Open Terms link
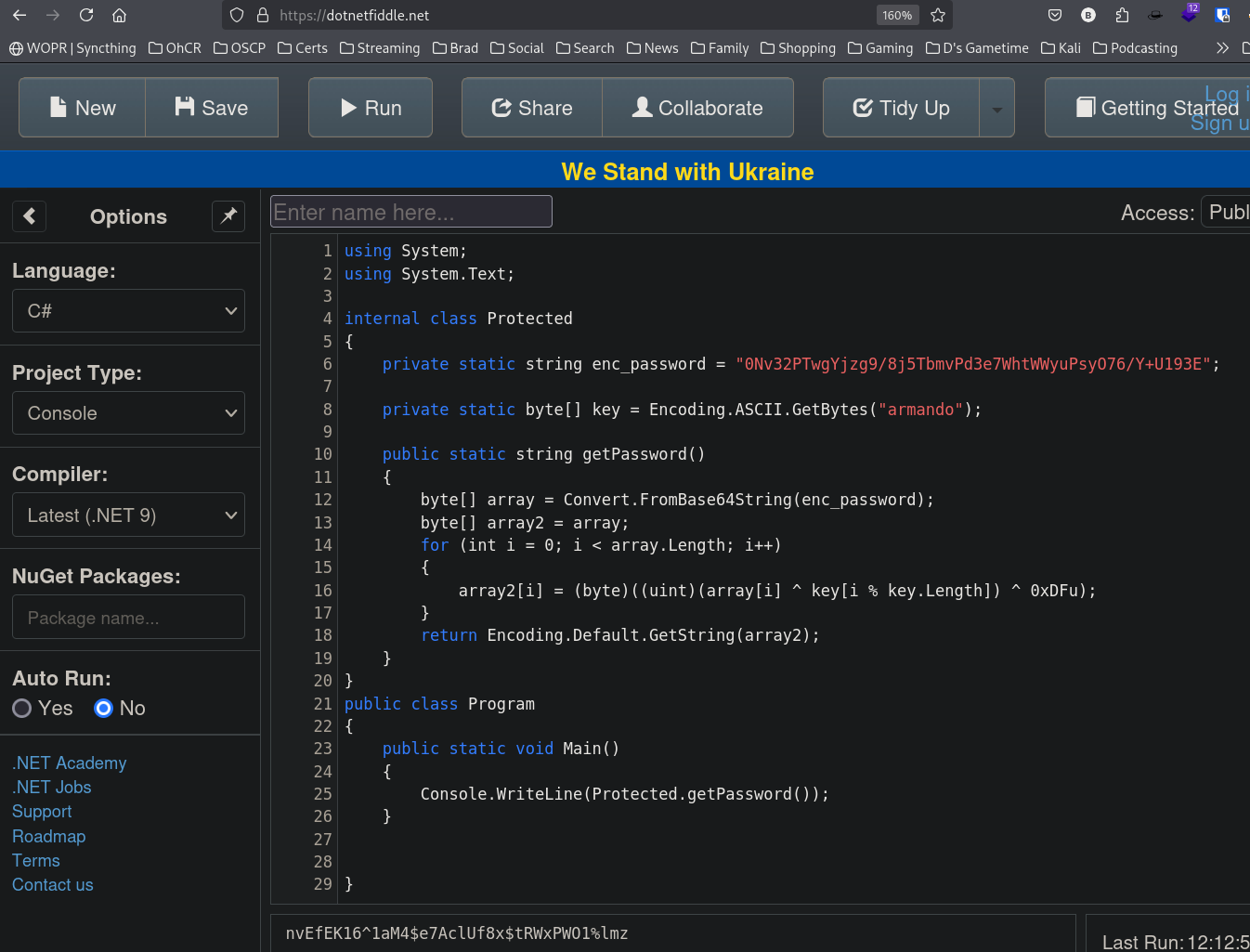Viewport: 1250px width, 952px height. tap(36, 861)
